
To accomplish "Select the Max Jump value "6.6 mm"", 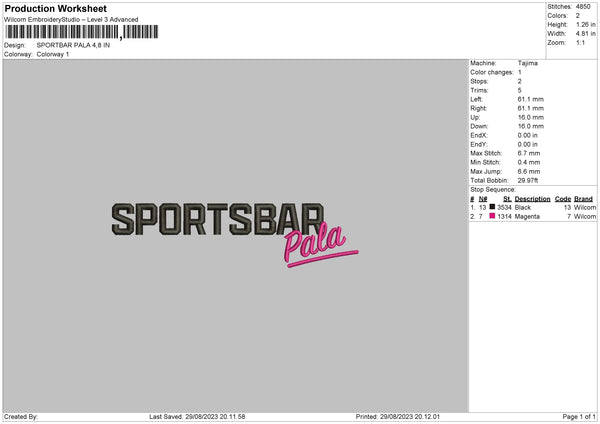I will [529, 172].
